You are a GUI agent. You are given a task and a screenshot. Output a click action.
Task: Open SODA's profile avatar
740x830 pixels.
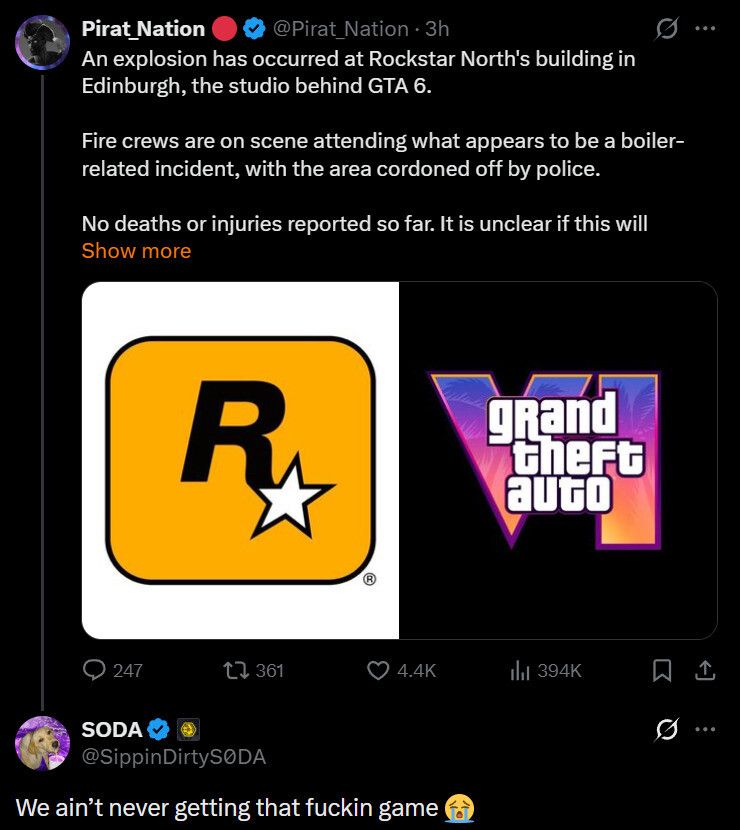click(42, 744)
